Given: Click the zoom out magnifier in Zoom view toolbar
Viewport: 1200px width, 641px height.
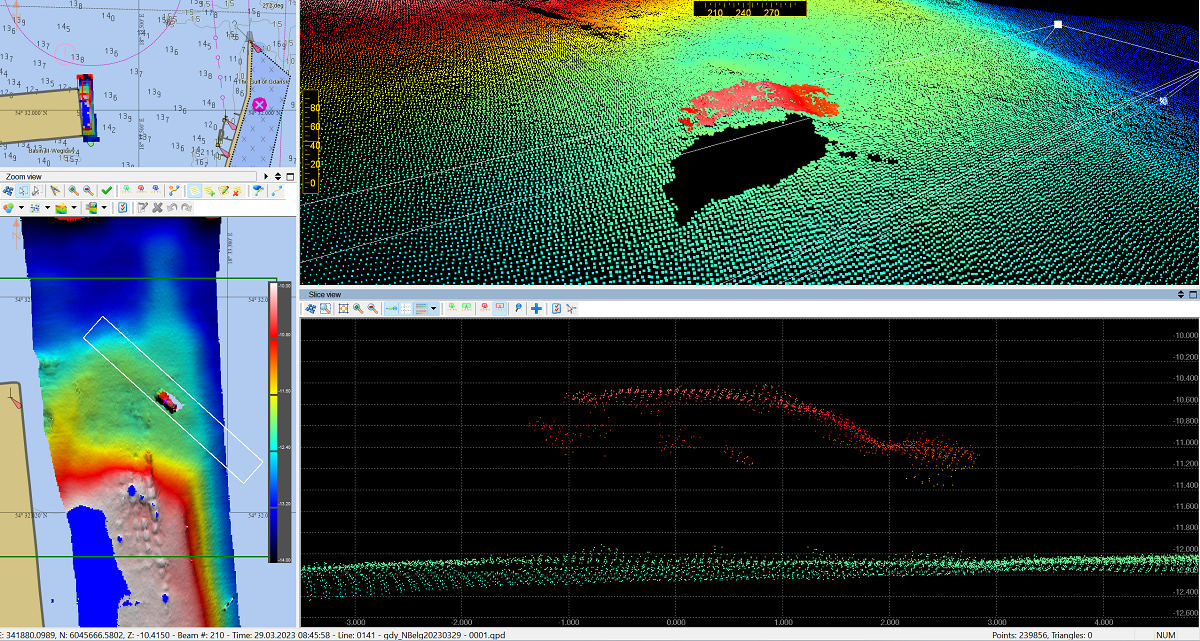Looking at the screenshot, I should [x=88, y=190].
